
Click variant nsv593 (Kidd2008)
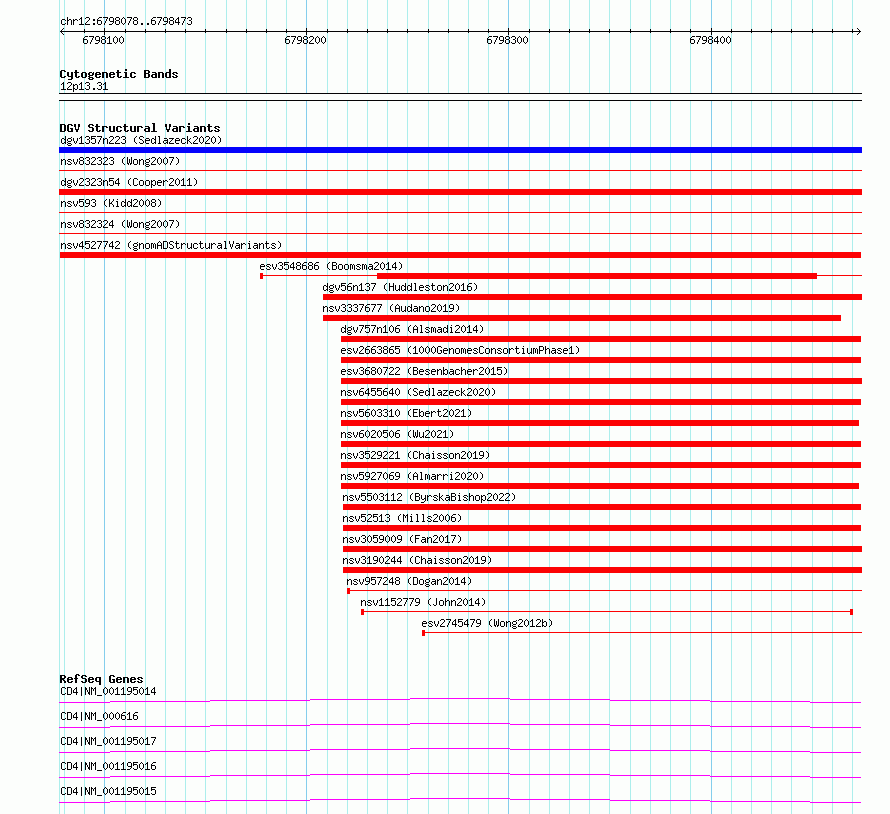(111, 203)
